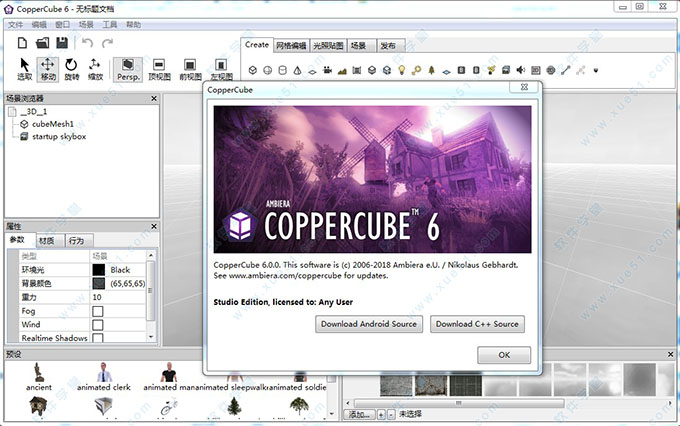Pick the Black ambient light color swatch
Screen dimensions: 680x426
98,270
